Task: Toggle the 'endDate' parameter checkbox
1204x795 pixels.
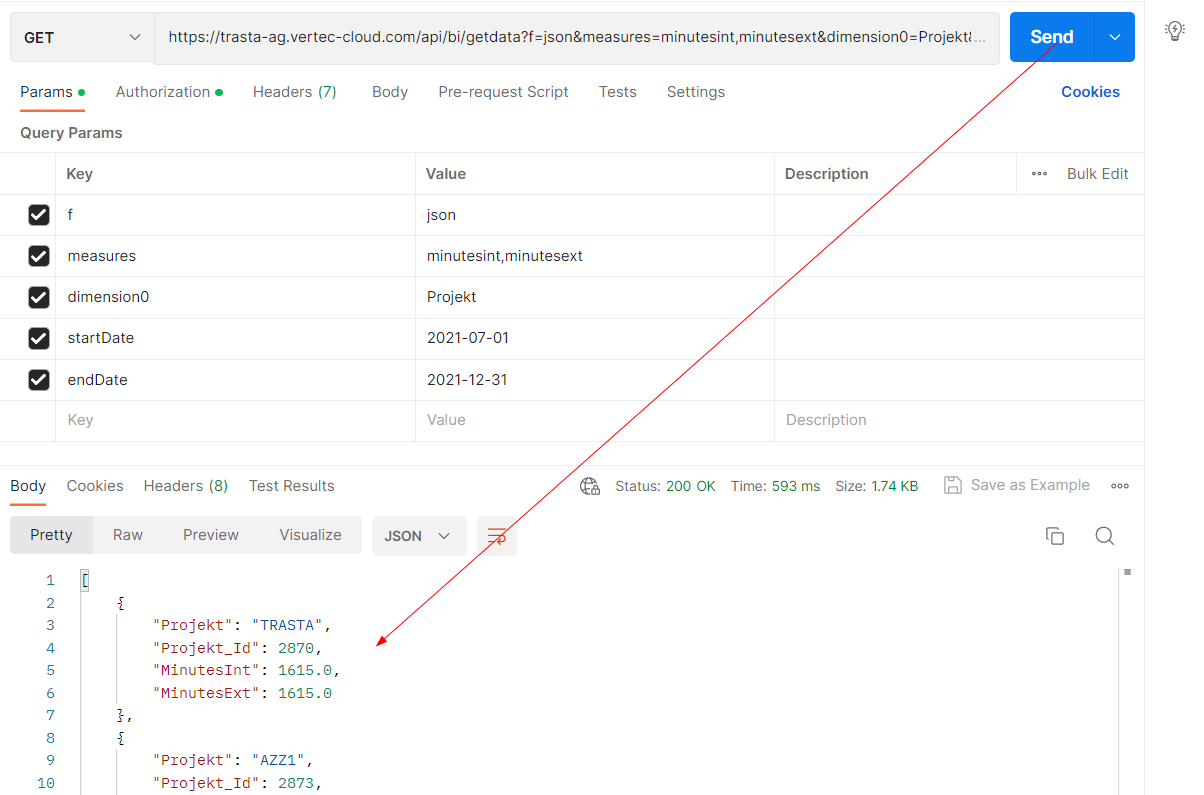Action: (39, 380)
